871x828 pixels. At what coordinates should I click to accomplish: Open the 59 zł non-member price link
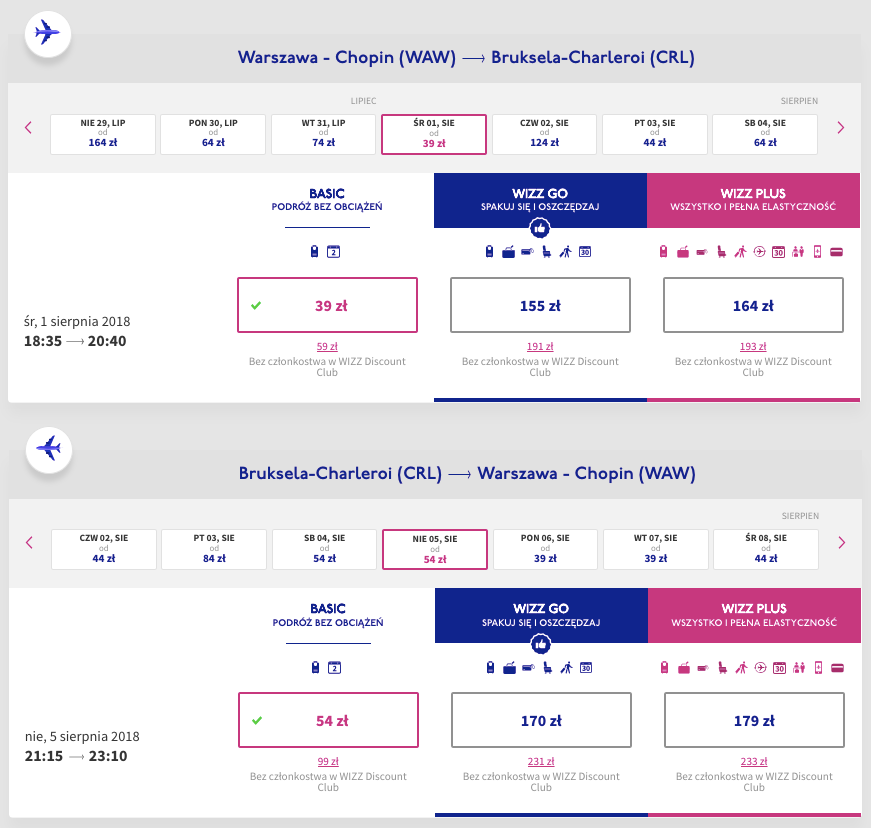pos(327,347)
